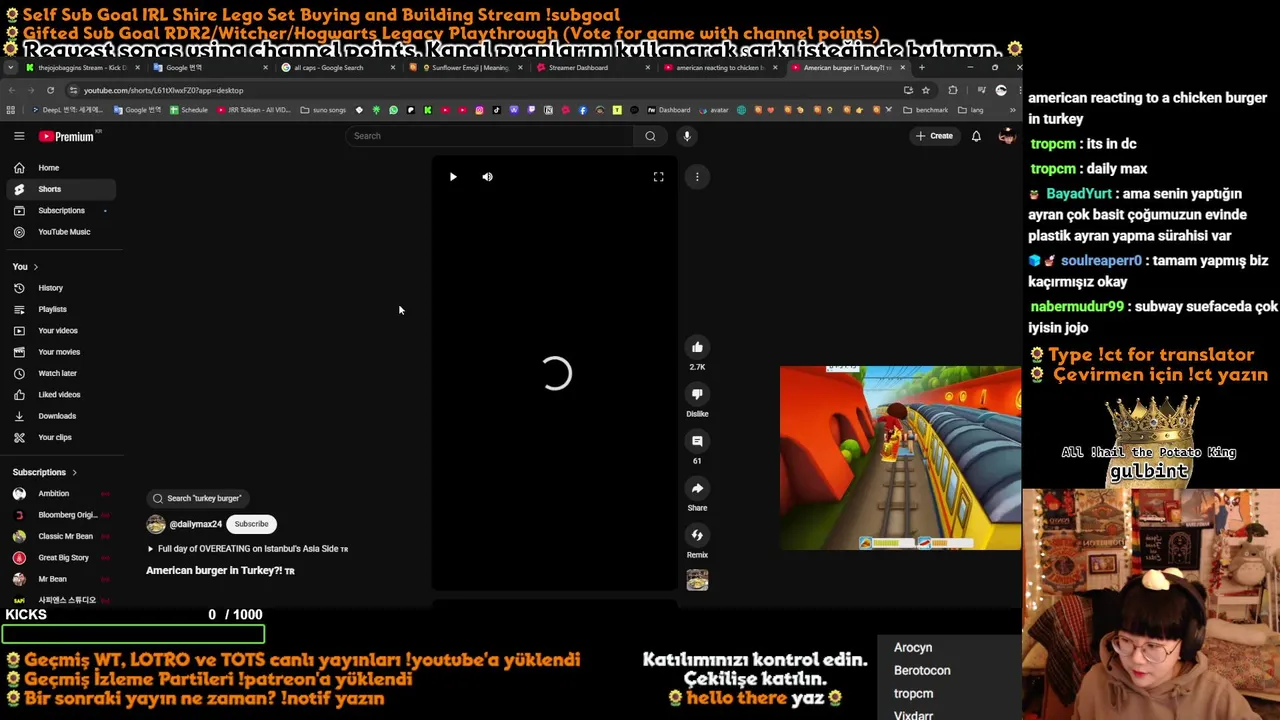Bookmark this page with the star
This screenshot has height=720, width=1280.
click(x=926, y=90)
